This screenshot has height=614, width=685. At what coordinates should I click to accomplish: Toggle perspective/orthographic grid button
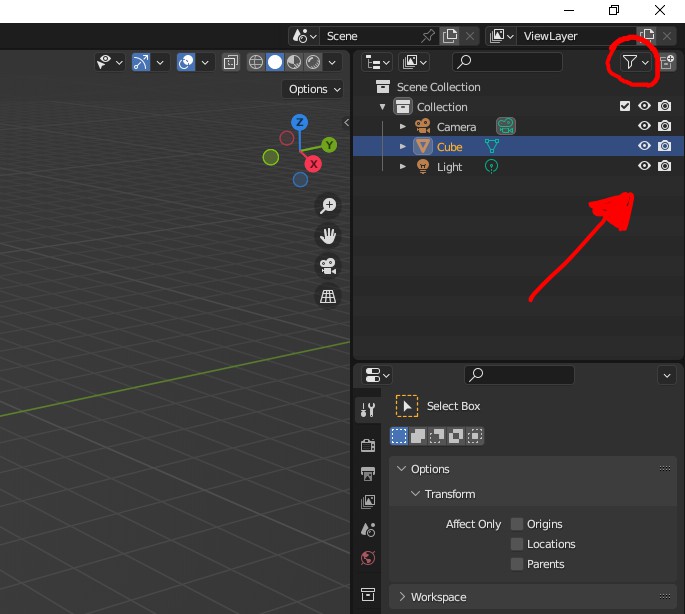click(328, 296)
